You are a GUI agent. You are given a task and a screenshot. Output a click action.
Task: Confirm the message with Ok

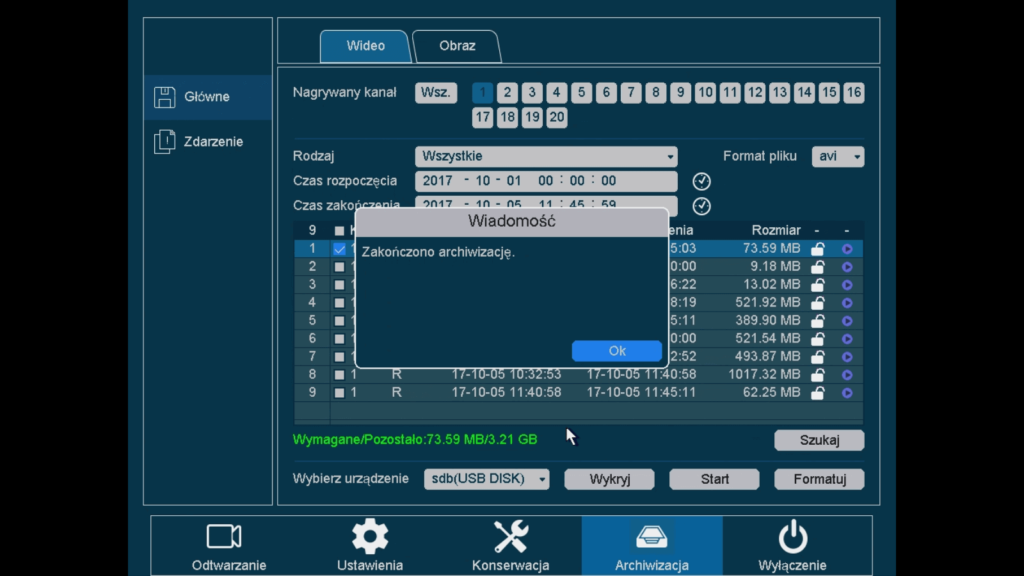(x=617, y=350)
